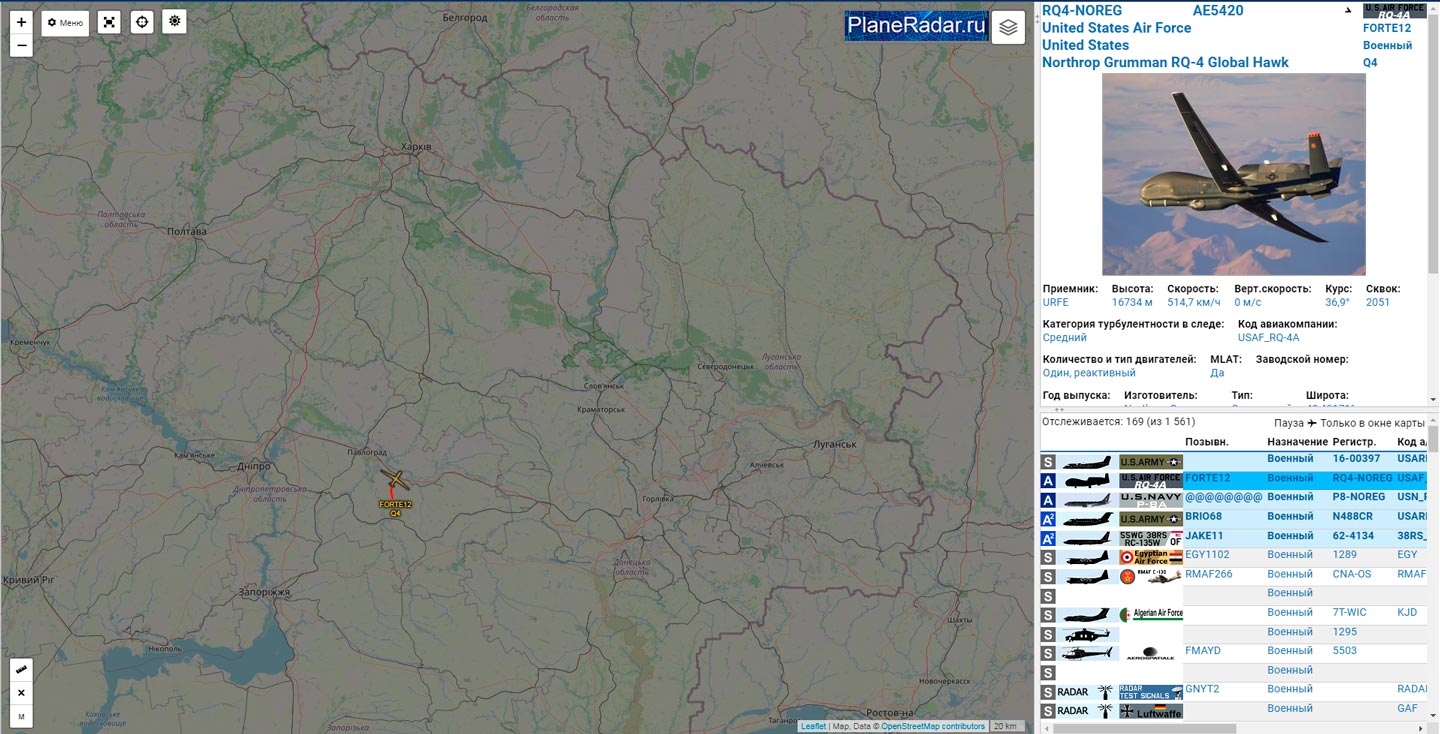
Task: Click the USAF_RQ-4A airline code value
Action: point(1268,338)
